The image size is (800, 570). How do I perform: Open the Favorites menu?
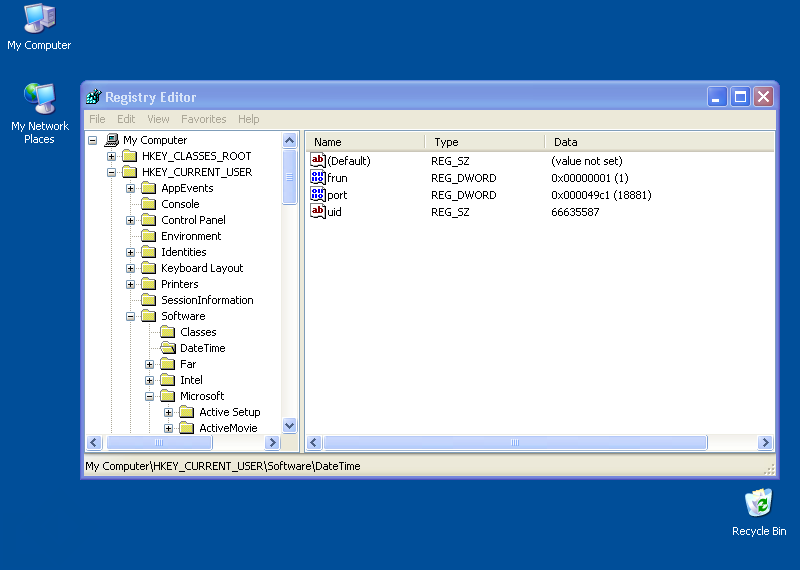point(204,119)
